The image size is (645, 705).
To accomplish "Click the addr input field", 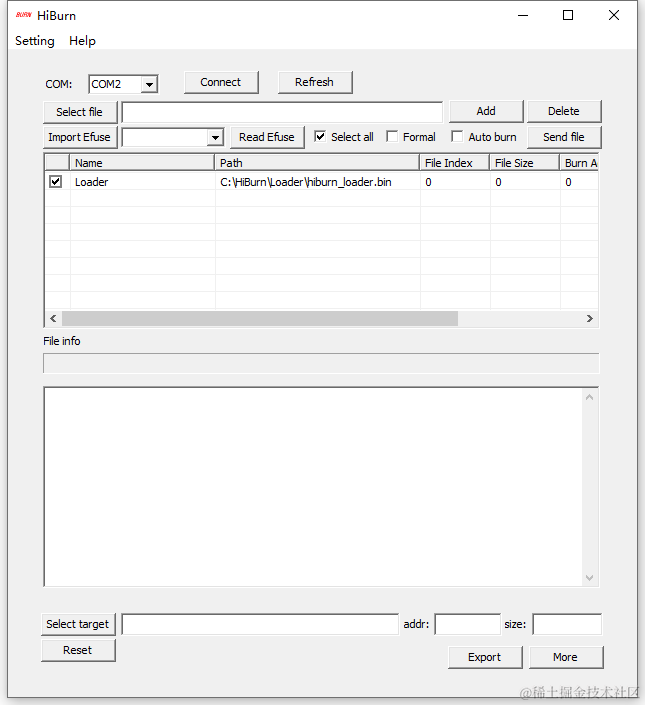I will pyautogui.click(x=467, y=625).
